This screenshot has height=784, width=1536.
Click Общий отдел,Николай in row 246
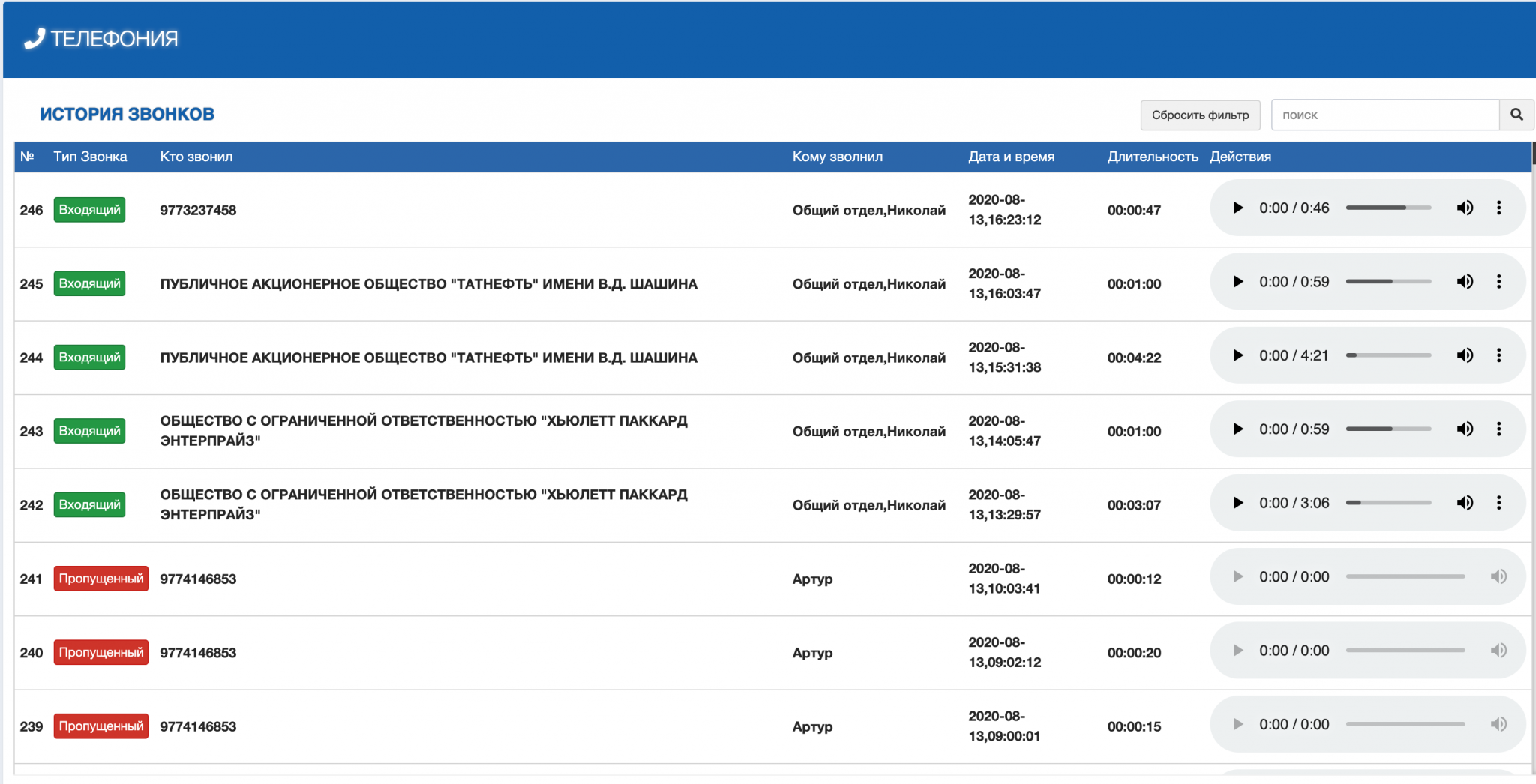868,210
